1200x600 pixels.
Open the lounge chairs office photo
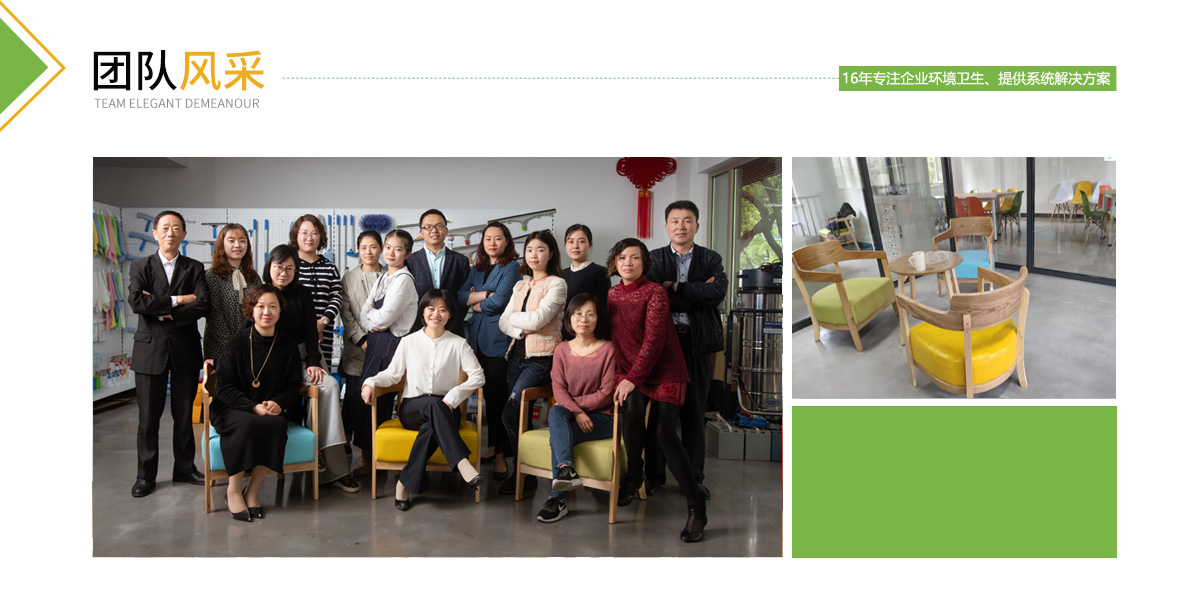[x=954, y=277]
